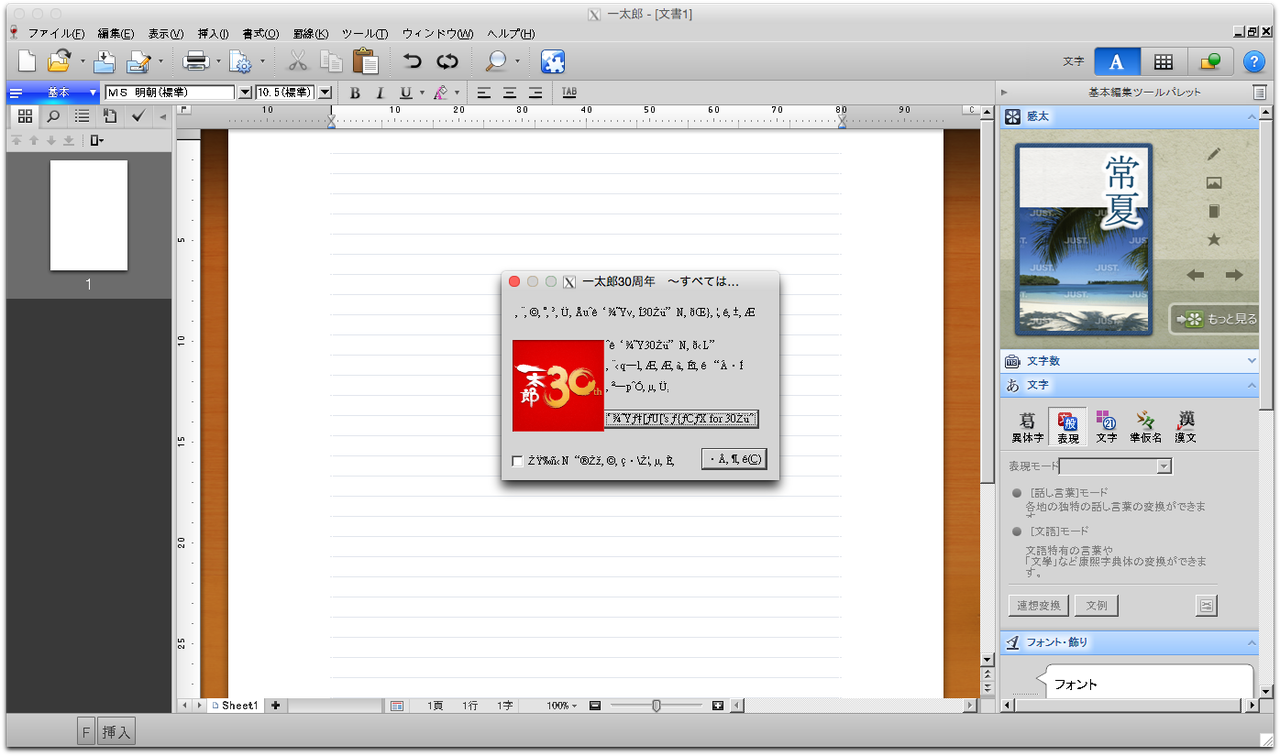Click the 文例 button
1280x756 pixels.
pos(1096,605)
